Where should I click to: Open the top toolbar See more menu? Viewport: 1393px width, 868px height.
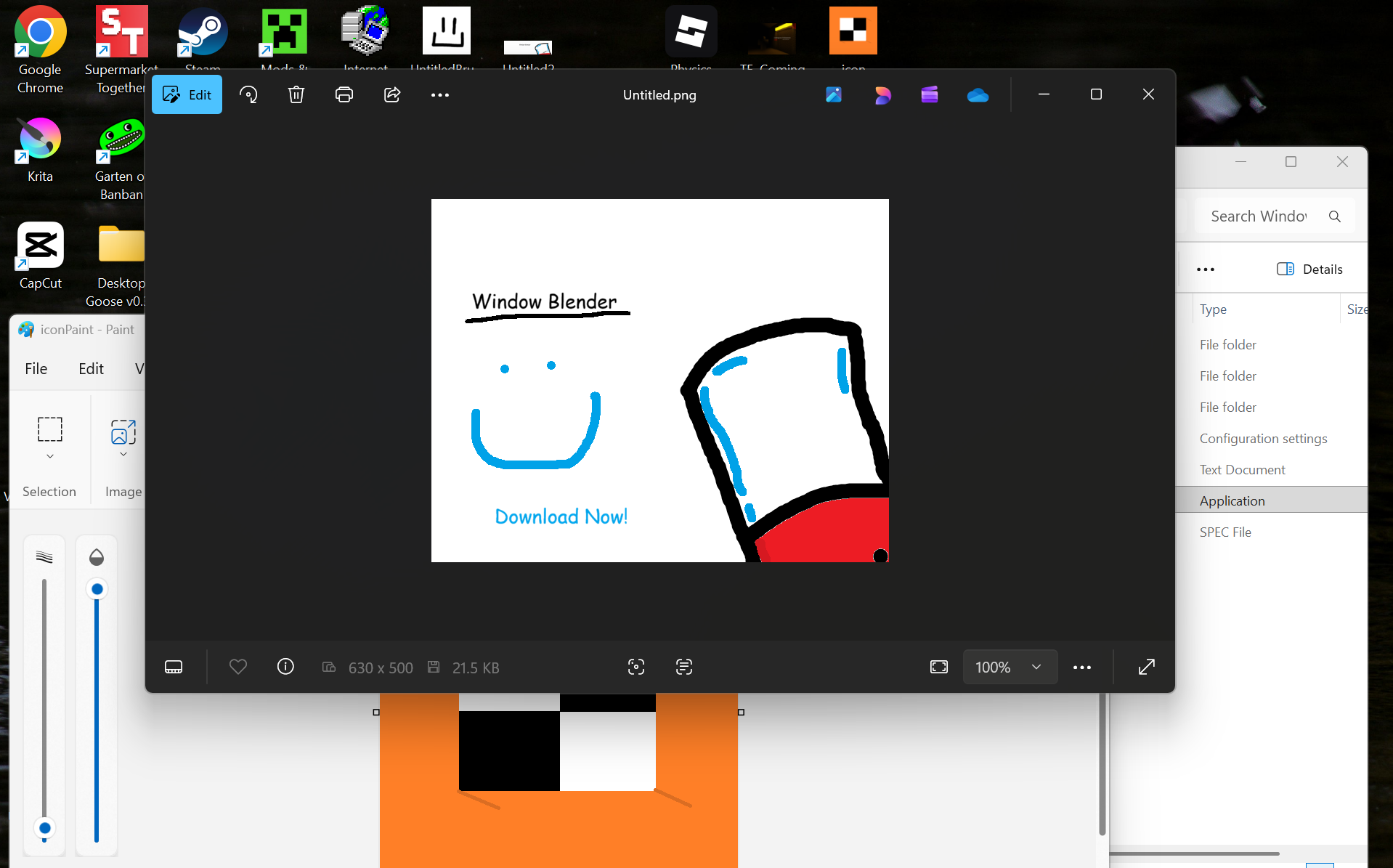pyautogui.click(x=440, y=95)
